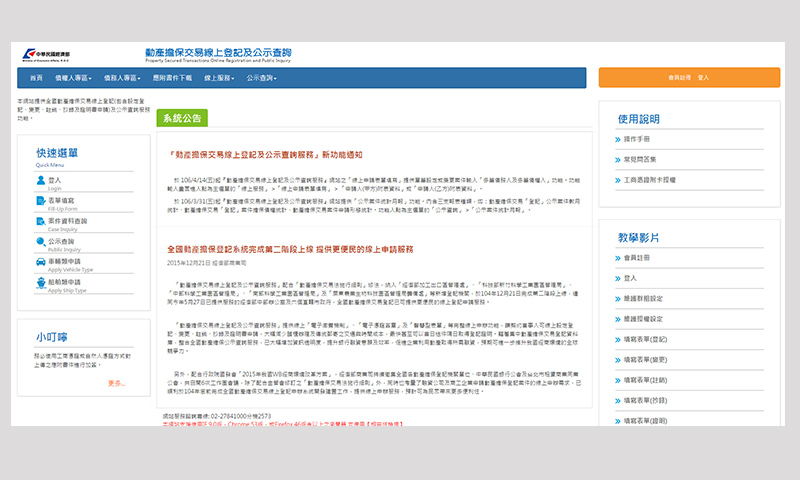Click the Fill-Up Form document icon
Image resolution: width=800 pixels, height=480 pixels.
pyautogui.click(x=41, y=201)
